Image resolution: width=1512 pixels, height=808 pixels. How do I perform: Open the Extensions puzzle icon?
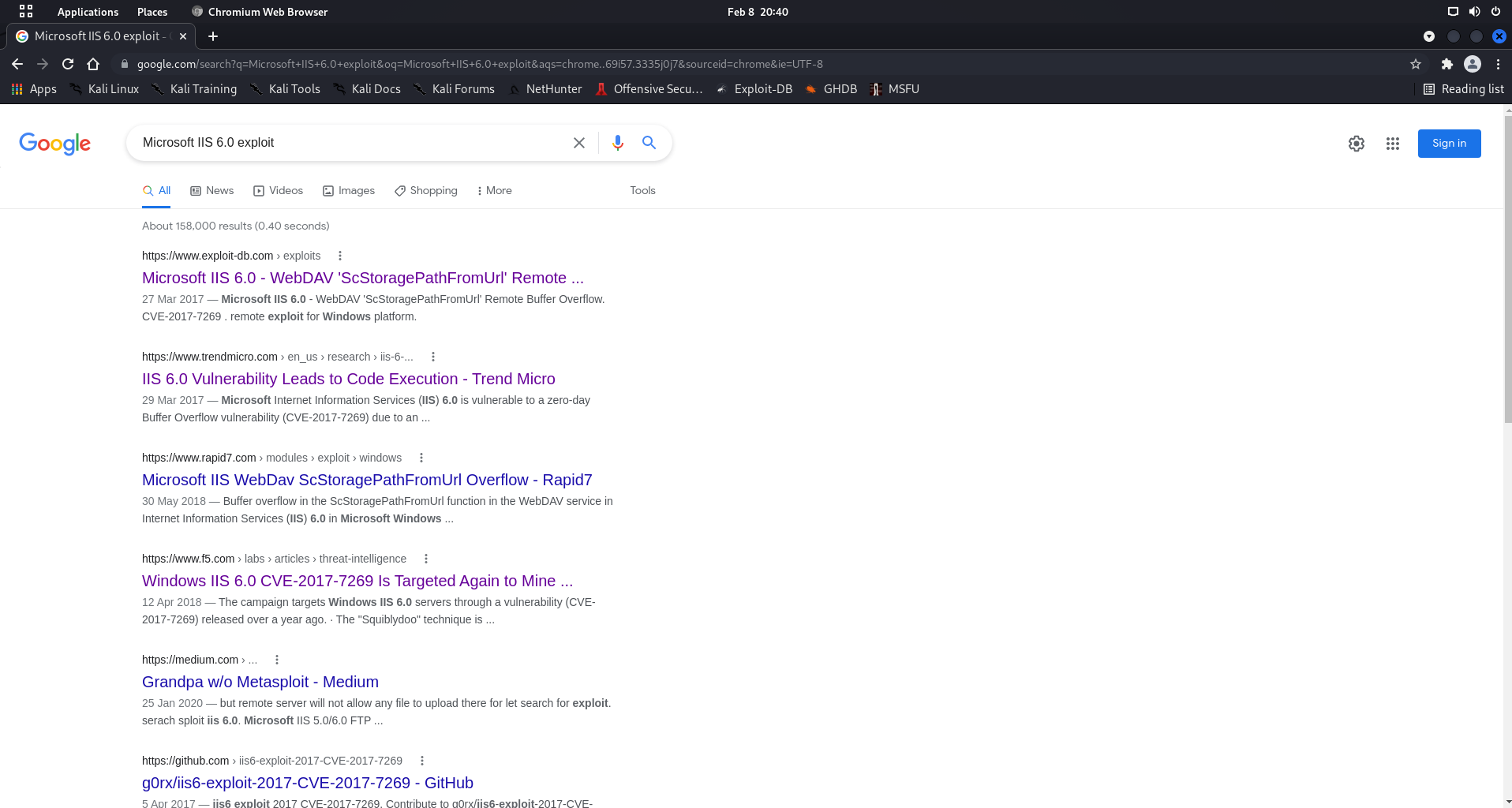[x=1447, y=64]
